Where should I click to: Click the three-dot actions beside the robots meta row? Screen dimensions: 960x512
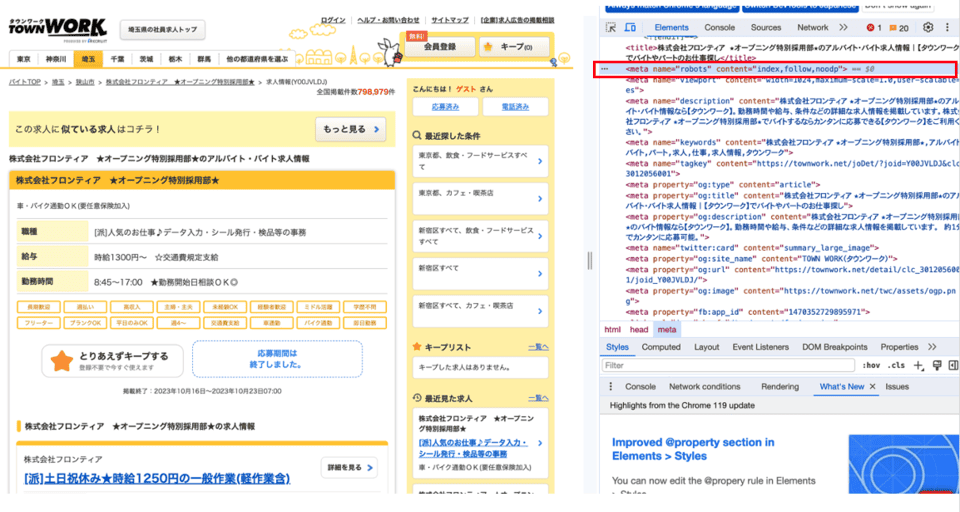click(605, 69)
